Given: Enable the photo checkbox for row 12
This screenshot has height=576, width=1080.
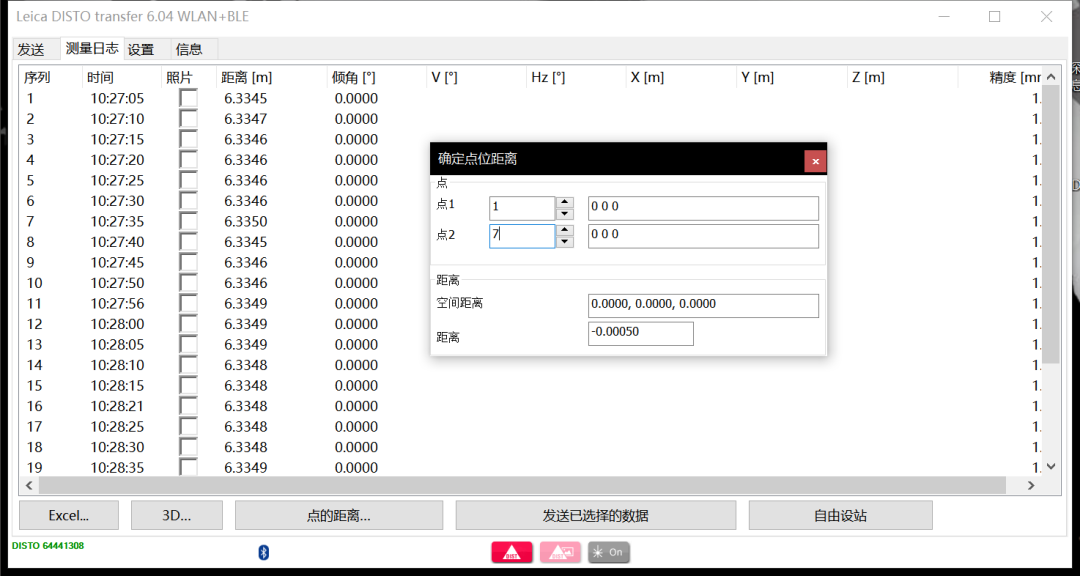Looking at the screenshot, I should tap(187, 323).
